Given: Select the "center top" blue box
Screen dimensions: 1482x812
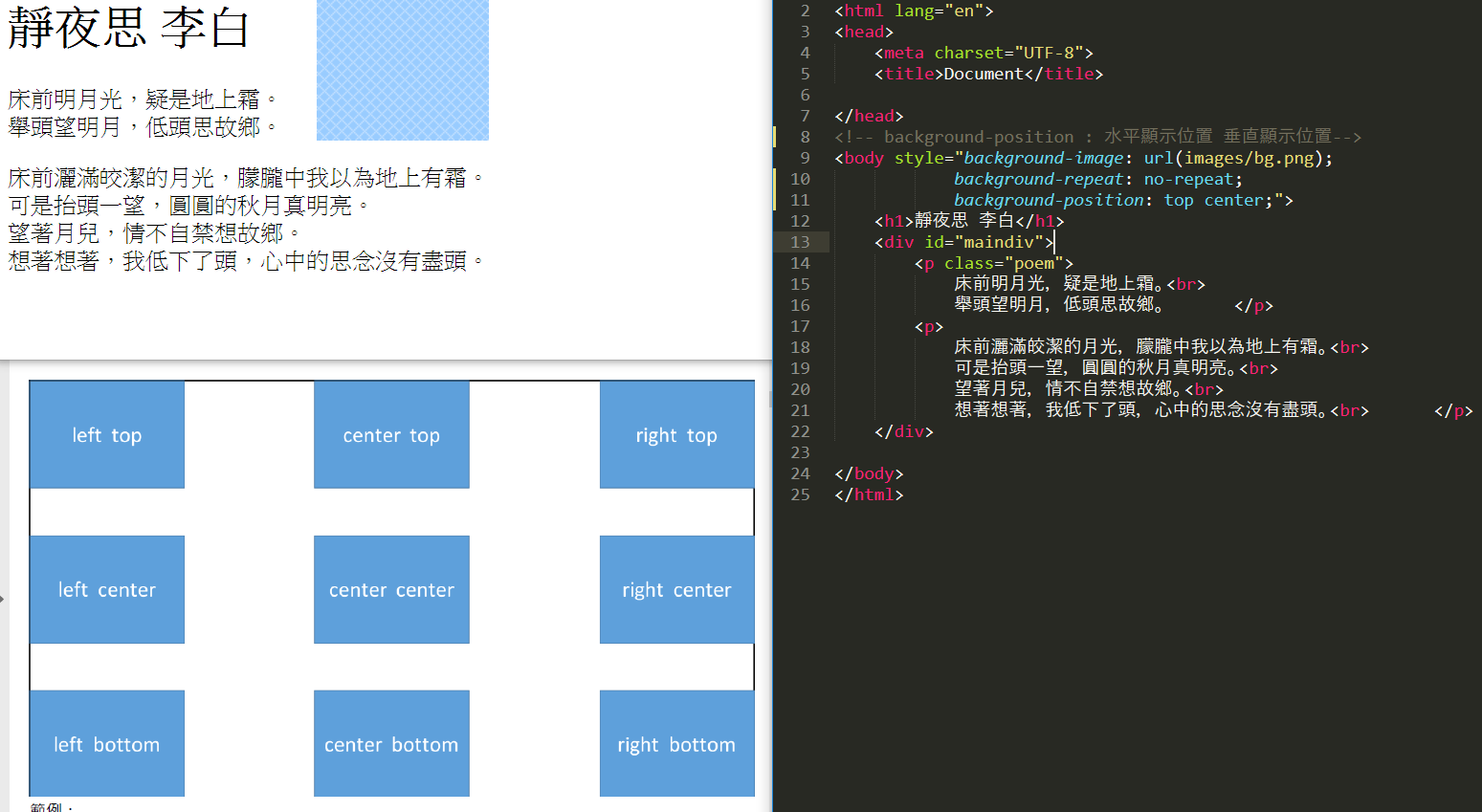Looking at the screenshot, I should (391, 435).
